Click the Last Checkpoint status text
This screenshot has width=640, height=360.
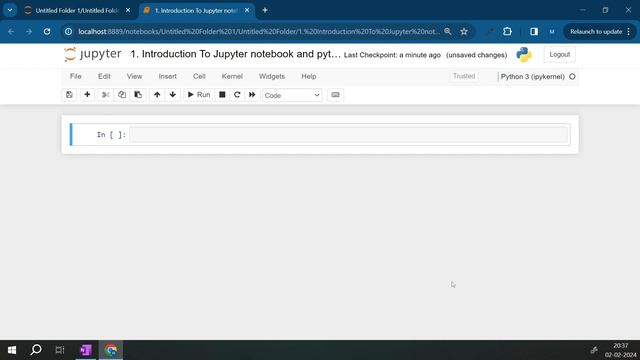392,55
